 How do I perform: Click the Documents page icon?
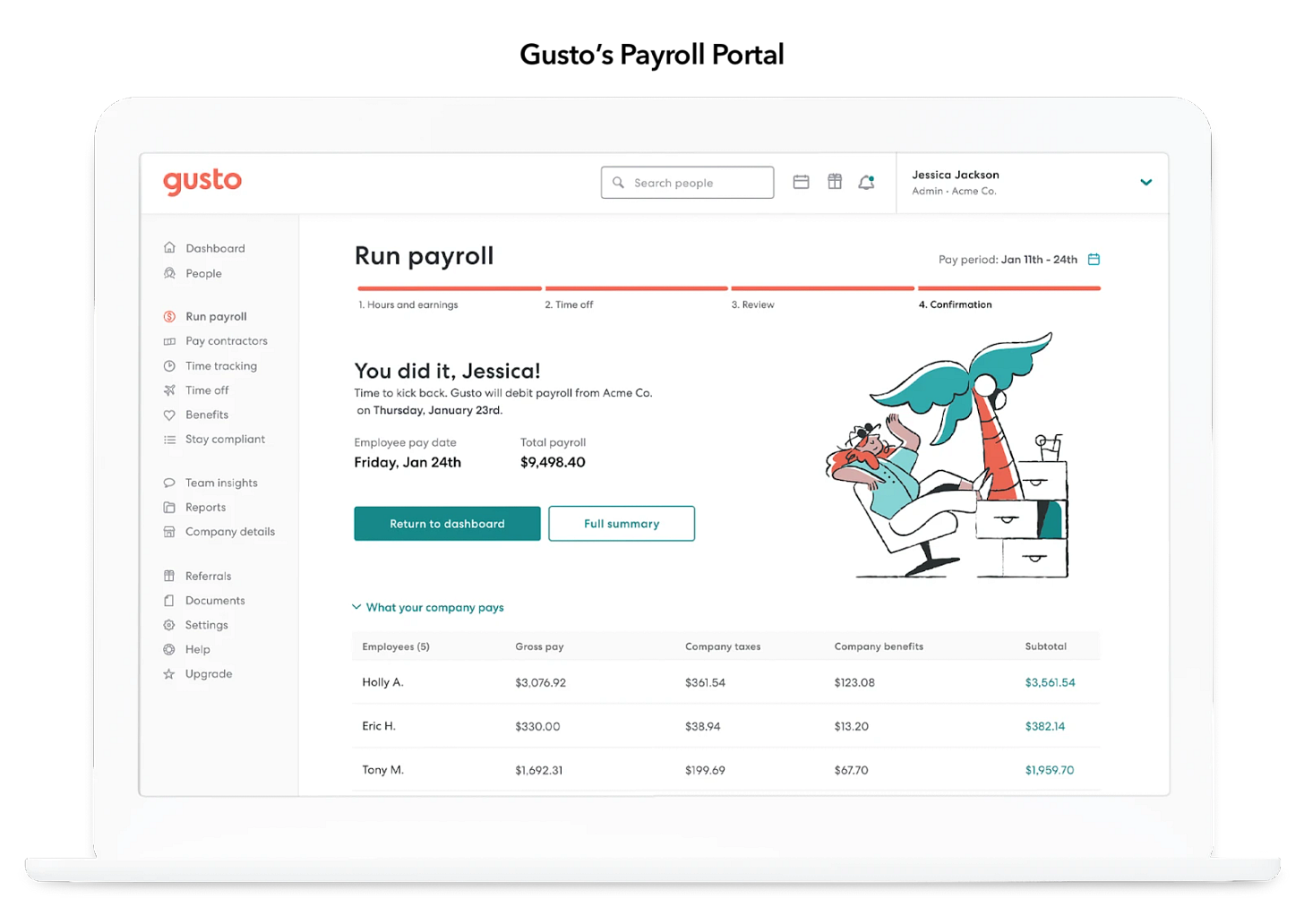pyautogui.click(x=169, y=601)
